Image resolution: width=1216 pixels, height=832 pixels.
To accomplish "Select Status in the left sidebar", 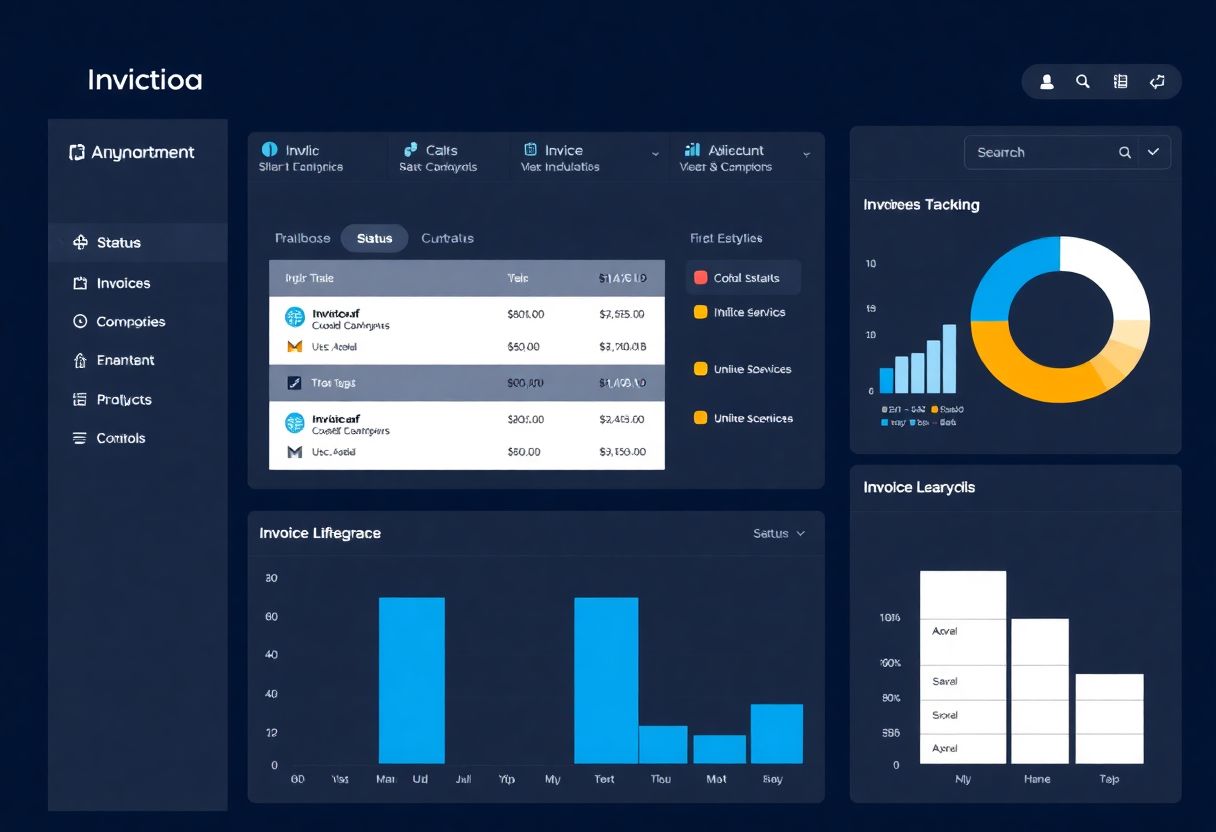I will (138, 243).
